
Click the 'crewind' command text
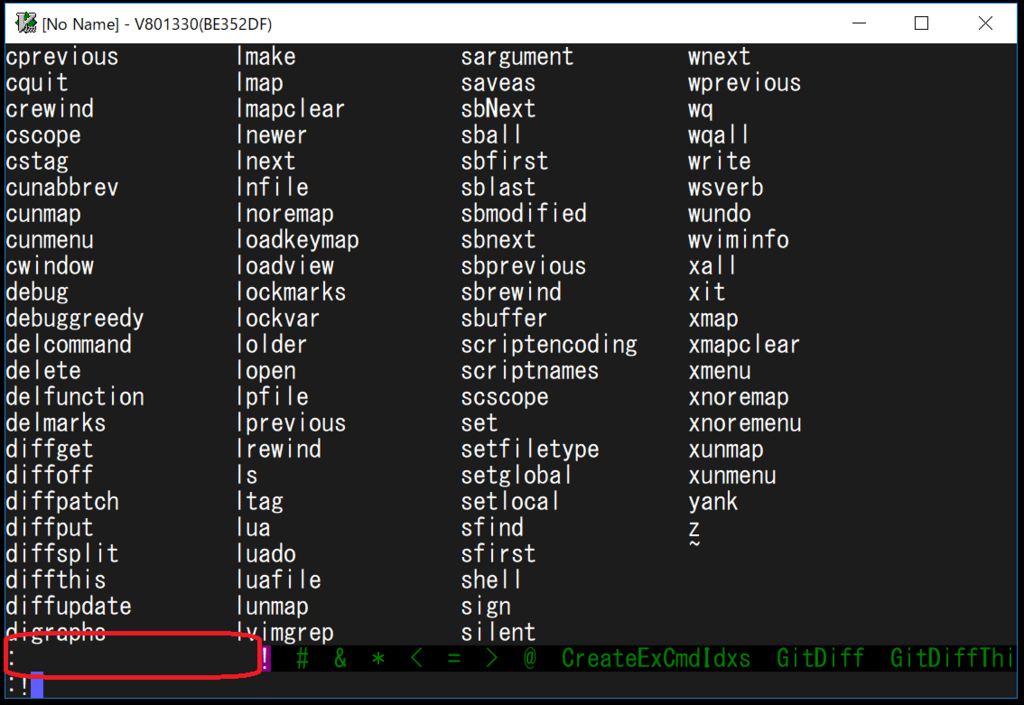tap(50, 109)
